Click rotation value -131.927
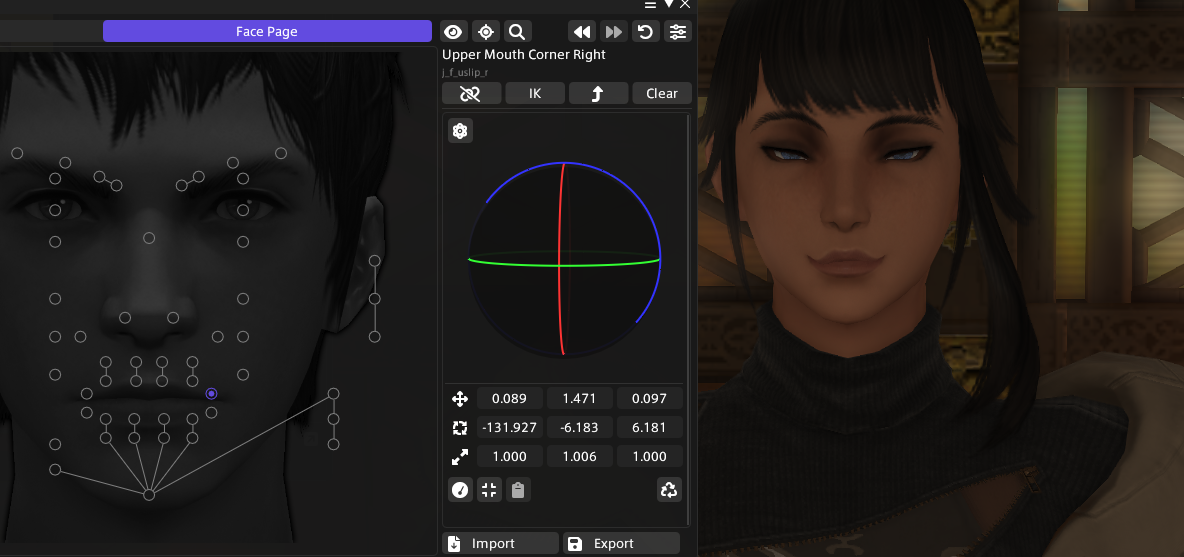This screenshot has width=1184, height=557. tap(509, 427)
